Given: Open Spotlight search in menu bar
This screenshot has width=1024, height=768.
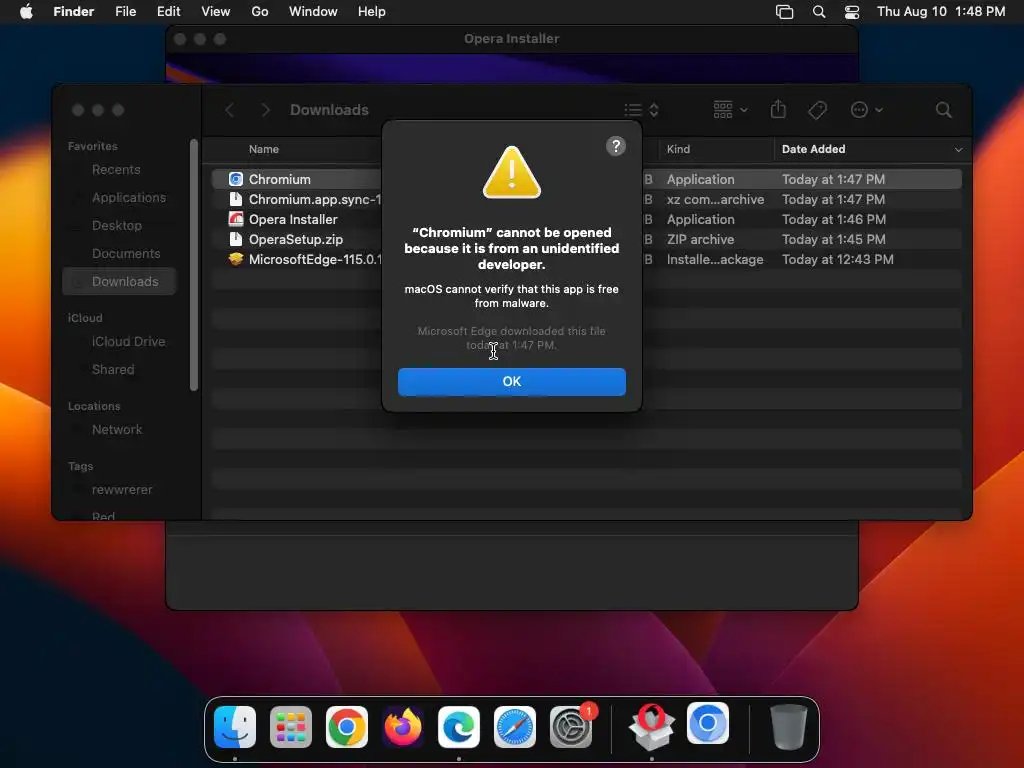Looking at the screenshot, I should [x=818, y=12].
